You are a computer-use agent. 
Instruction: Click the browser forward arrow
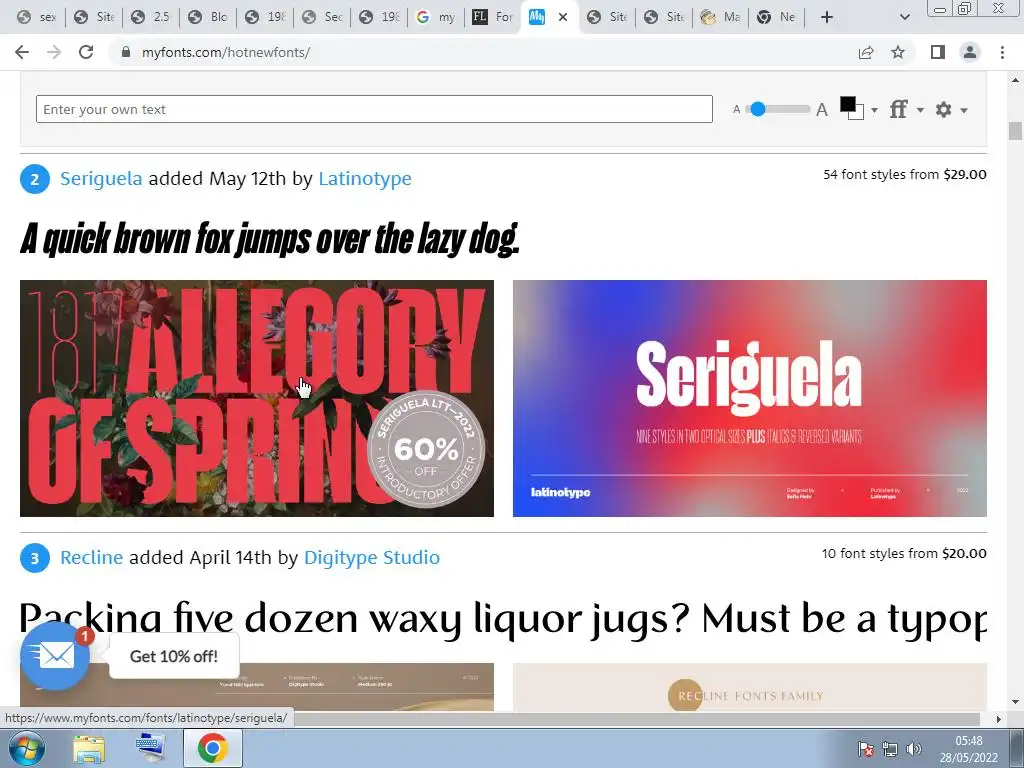54,52
